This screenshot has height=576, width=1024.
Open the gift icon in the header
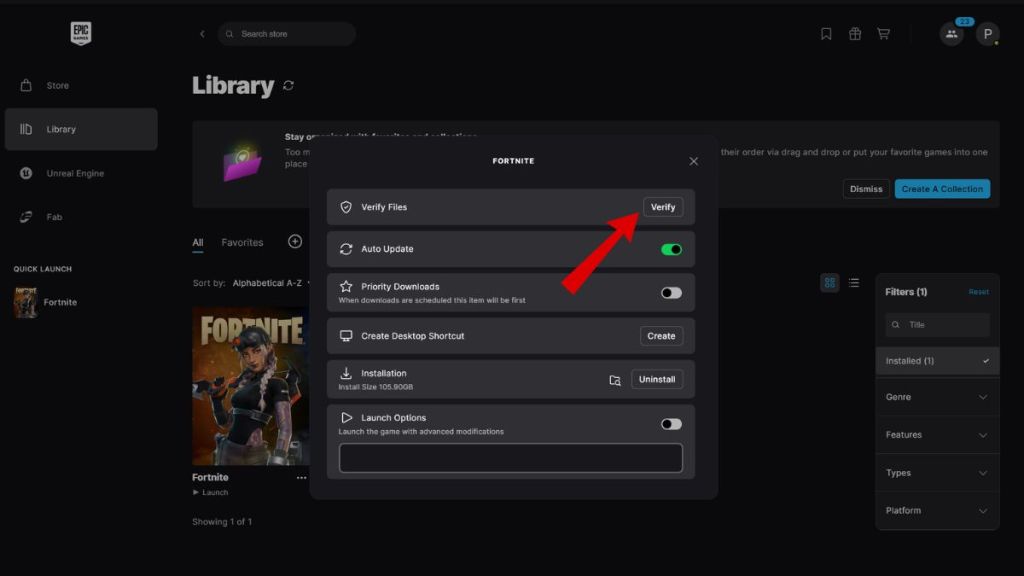[x=855, y=34]
